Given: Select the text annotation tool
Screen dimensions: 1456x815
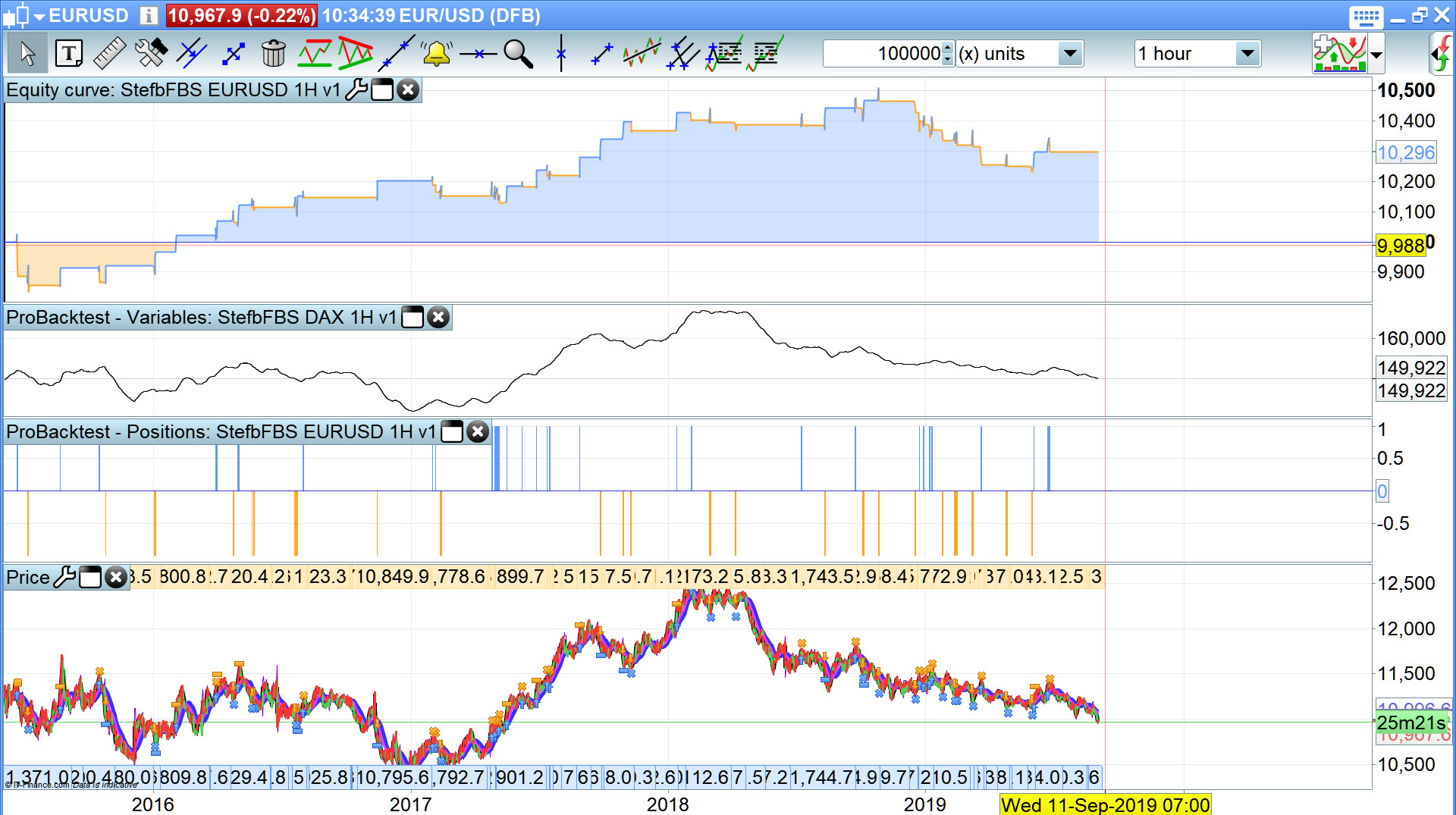Looking at the screenshot, I should pyautogui.click(x=69, y=54).
